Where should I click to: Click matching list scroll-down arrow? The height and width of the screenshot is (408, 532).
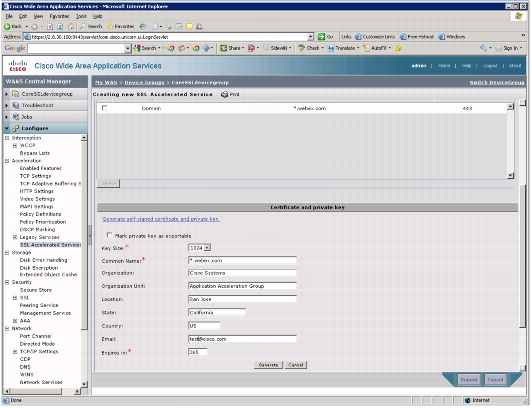511,176
